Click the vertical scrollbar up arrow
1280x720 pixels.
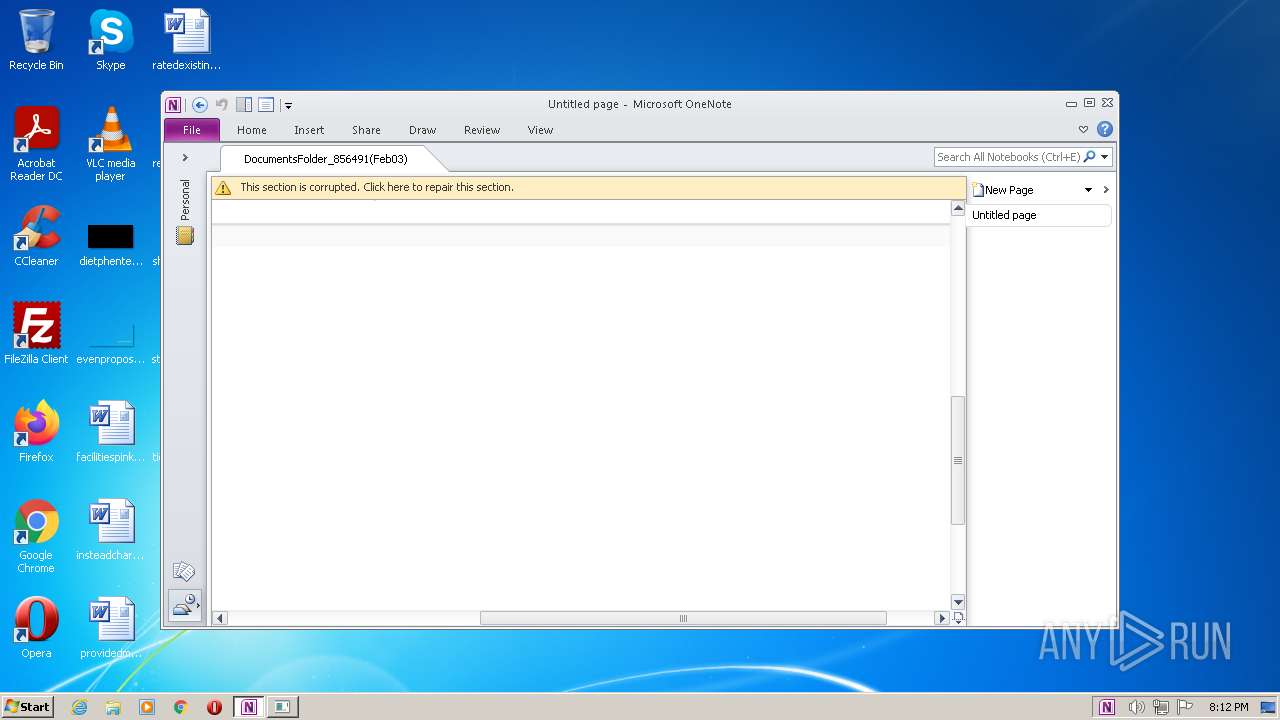[x=958, y=208]
